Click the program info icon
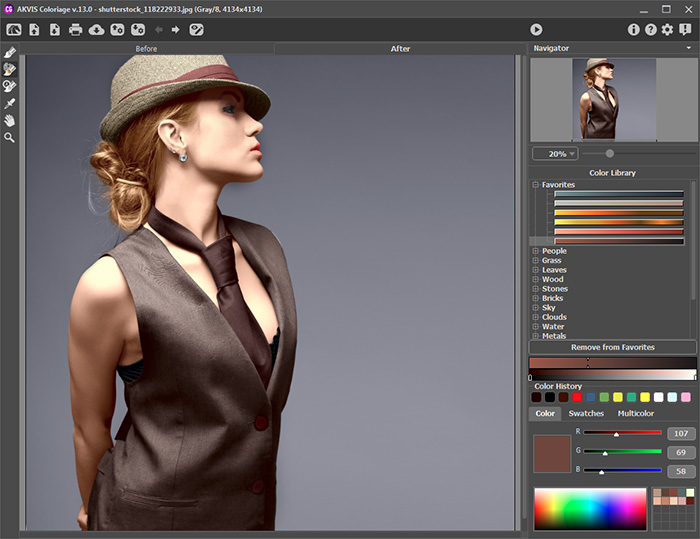700x539 pixels. 633,30
